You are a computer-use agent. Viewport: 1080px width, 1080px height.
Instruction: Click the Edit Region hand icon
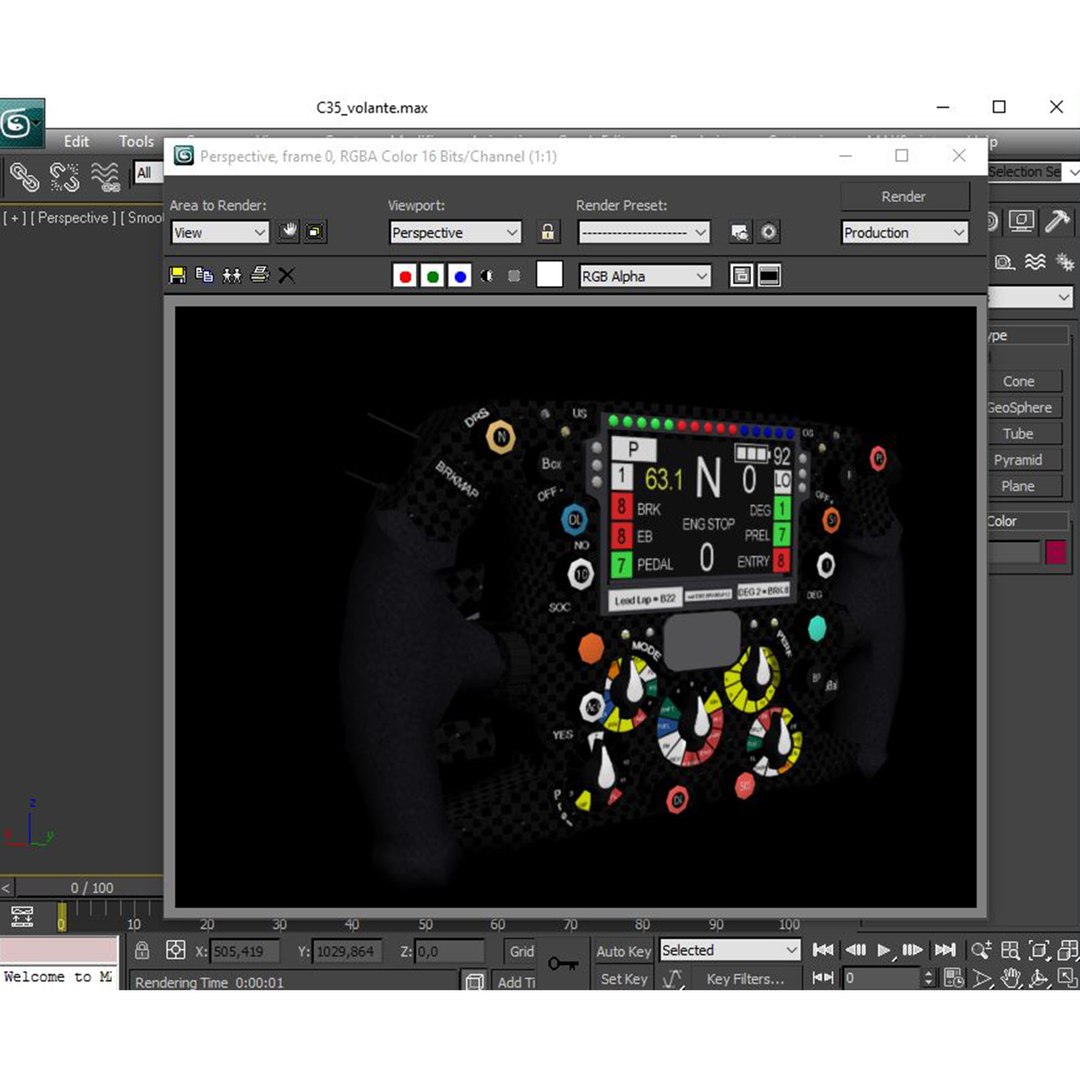(289, 231)
